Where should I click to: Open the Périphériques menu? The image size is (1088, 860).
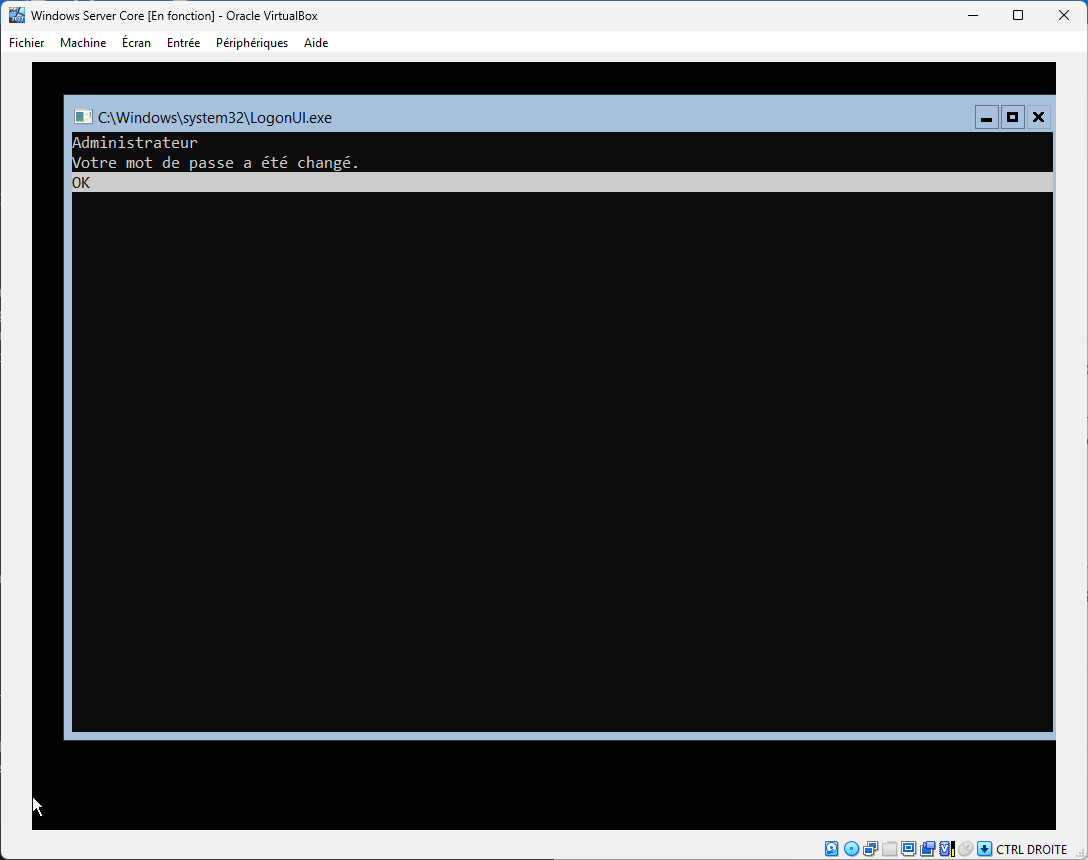252,42
